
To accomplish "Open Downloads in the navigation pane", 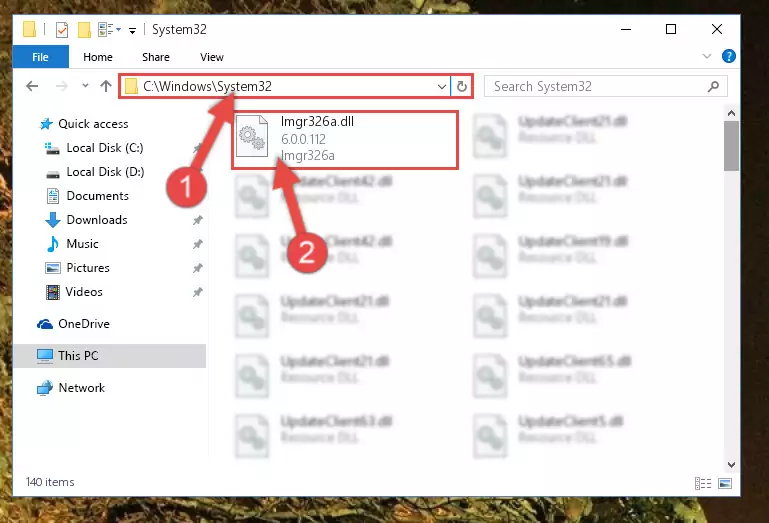I will point(97,220).
